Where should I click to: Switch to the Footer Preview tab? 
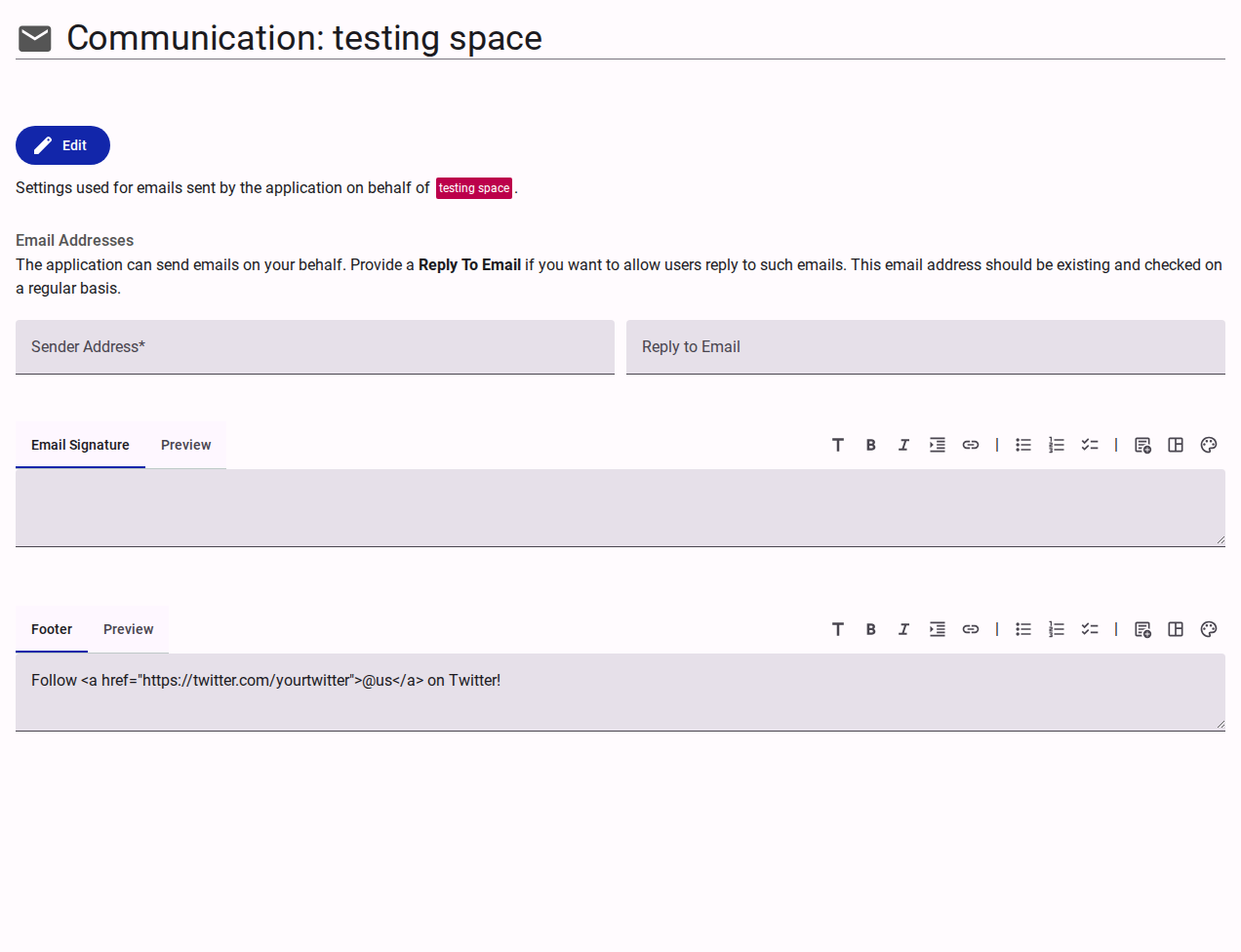click(x=129, y=629)
